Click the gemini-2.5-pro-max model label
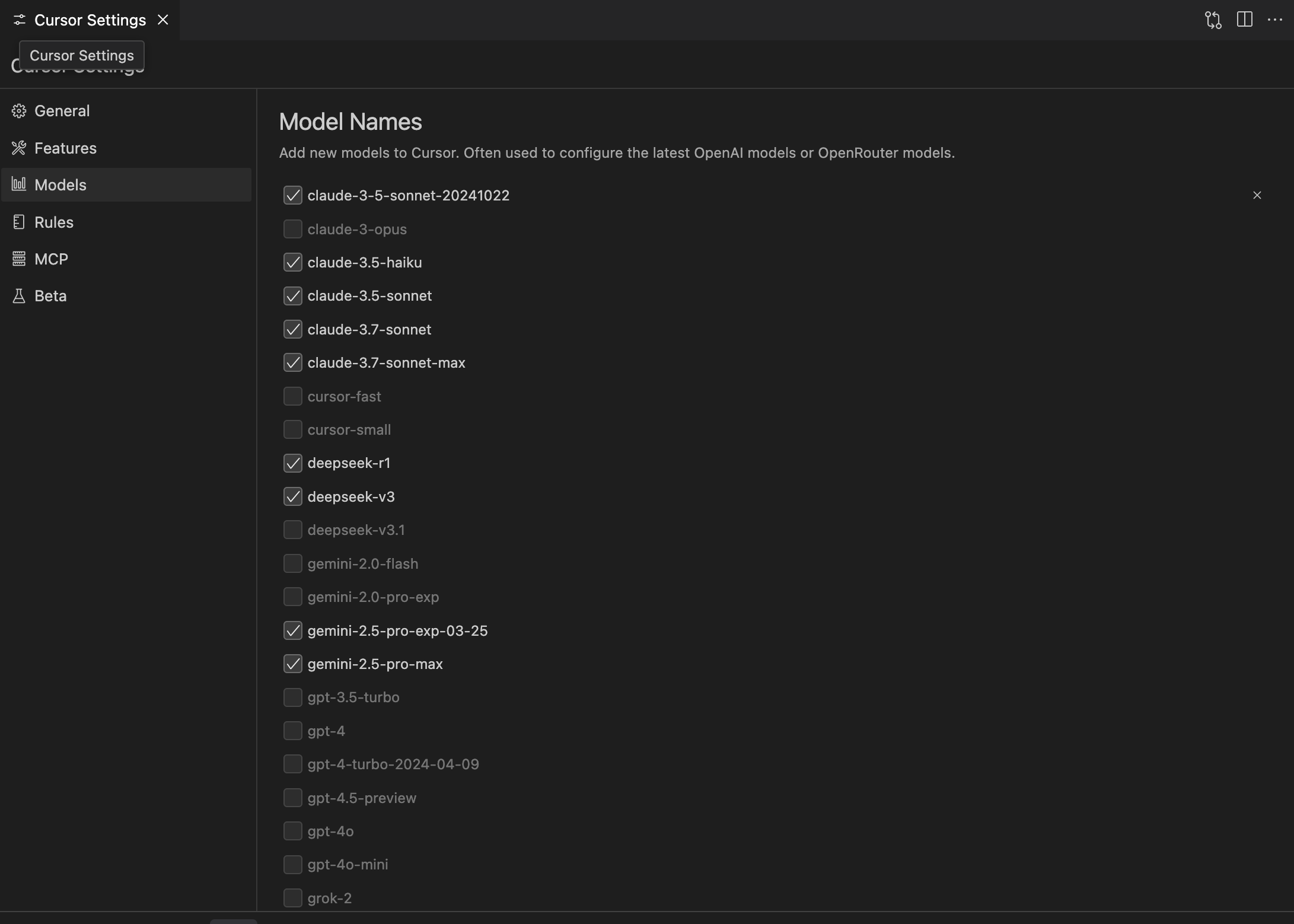 (x=375, y=664)
